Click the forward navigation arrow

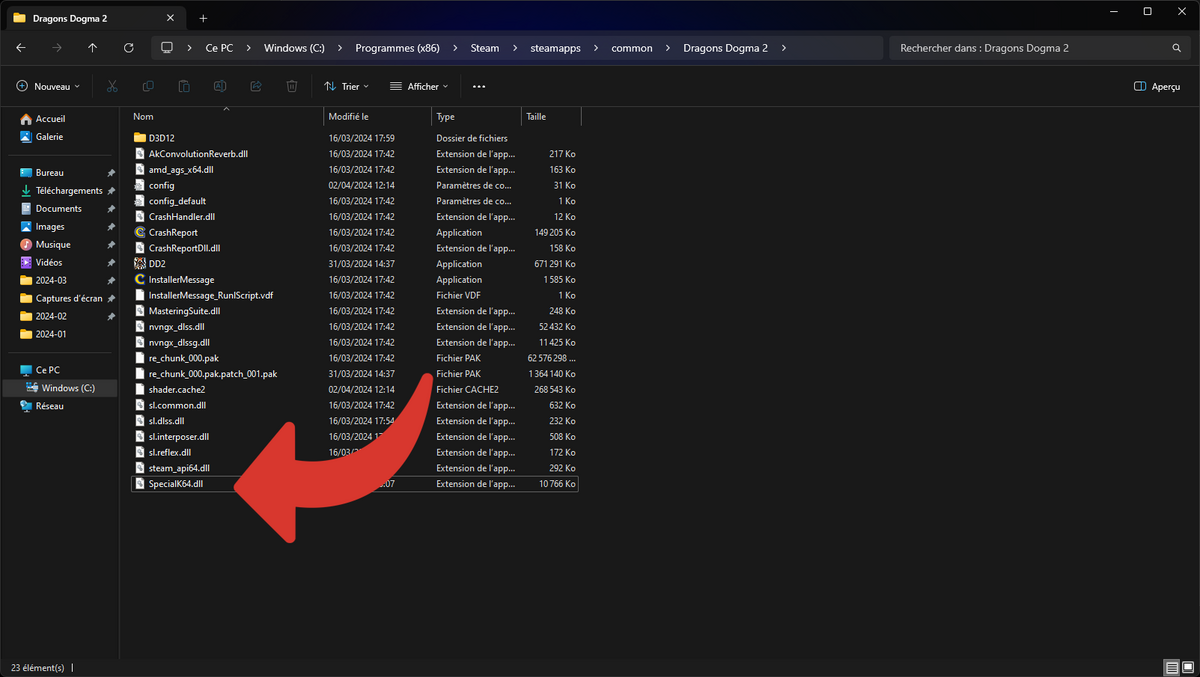(x=57, y=48)
